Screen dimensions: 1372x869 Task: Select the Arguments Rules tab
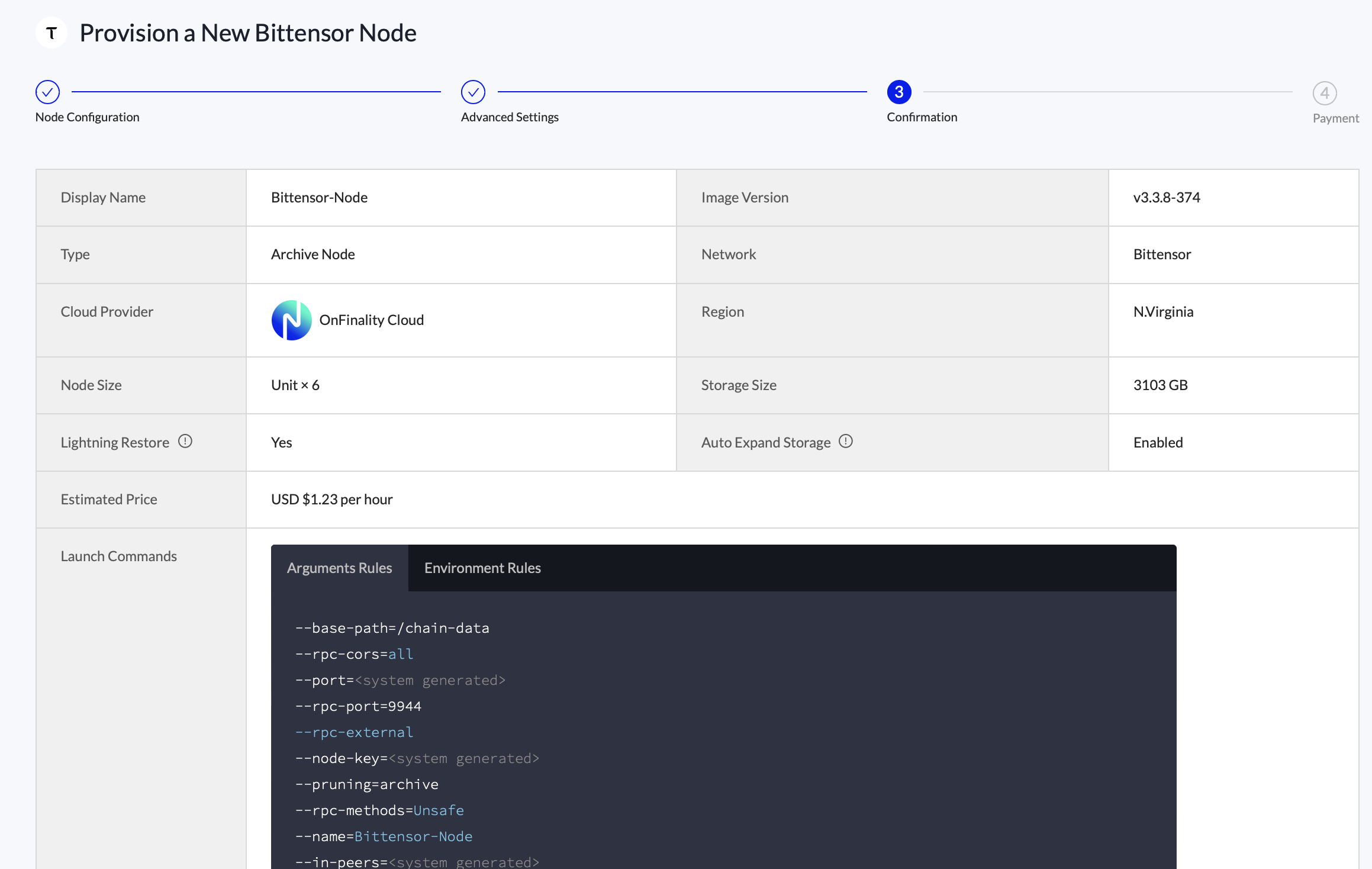[339, 568]
